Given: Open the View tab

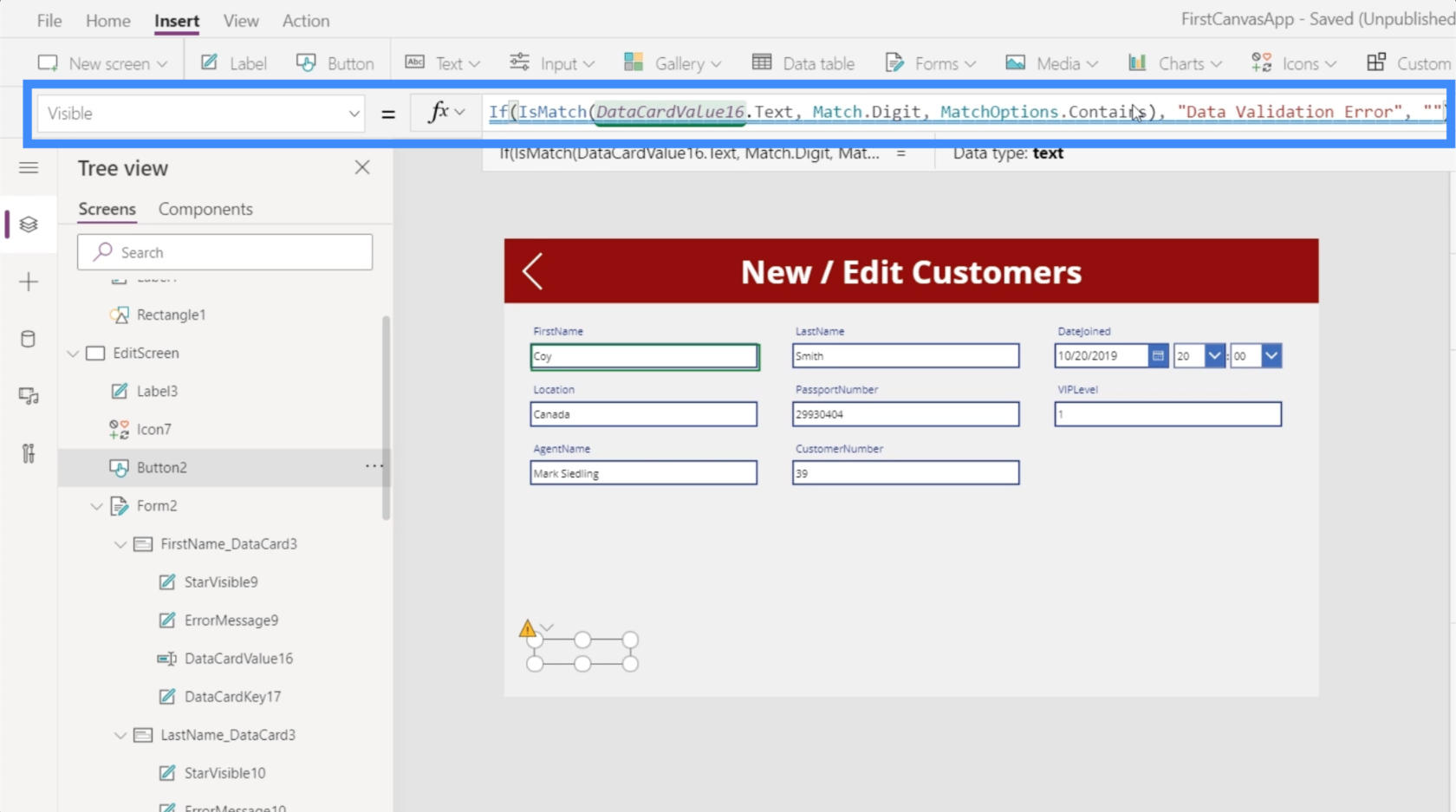Looking at the screenshot, I should point(241,21).
